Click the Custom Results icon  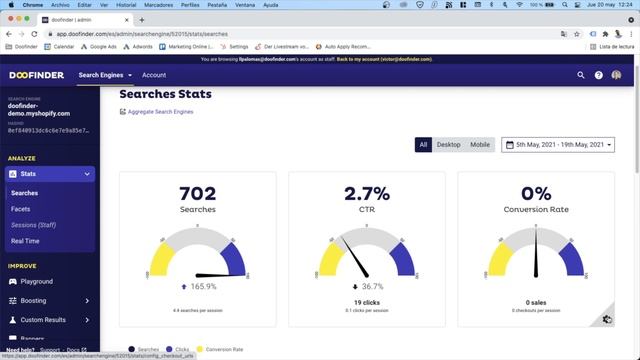click(x=13, y=320)
